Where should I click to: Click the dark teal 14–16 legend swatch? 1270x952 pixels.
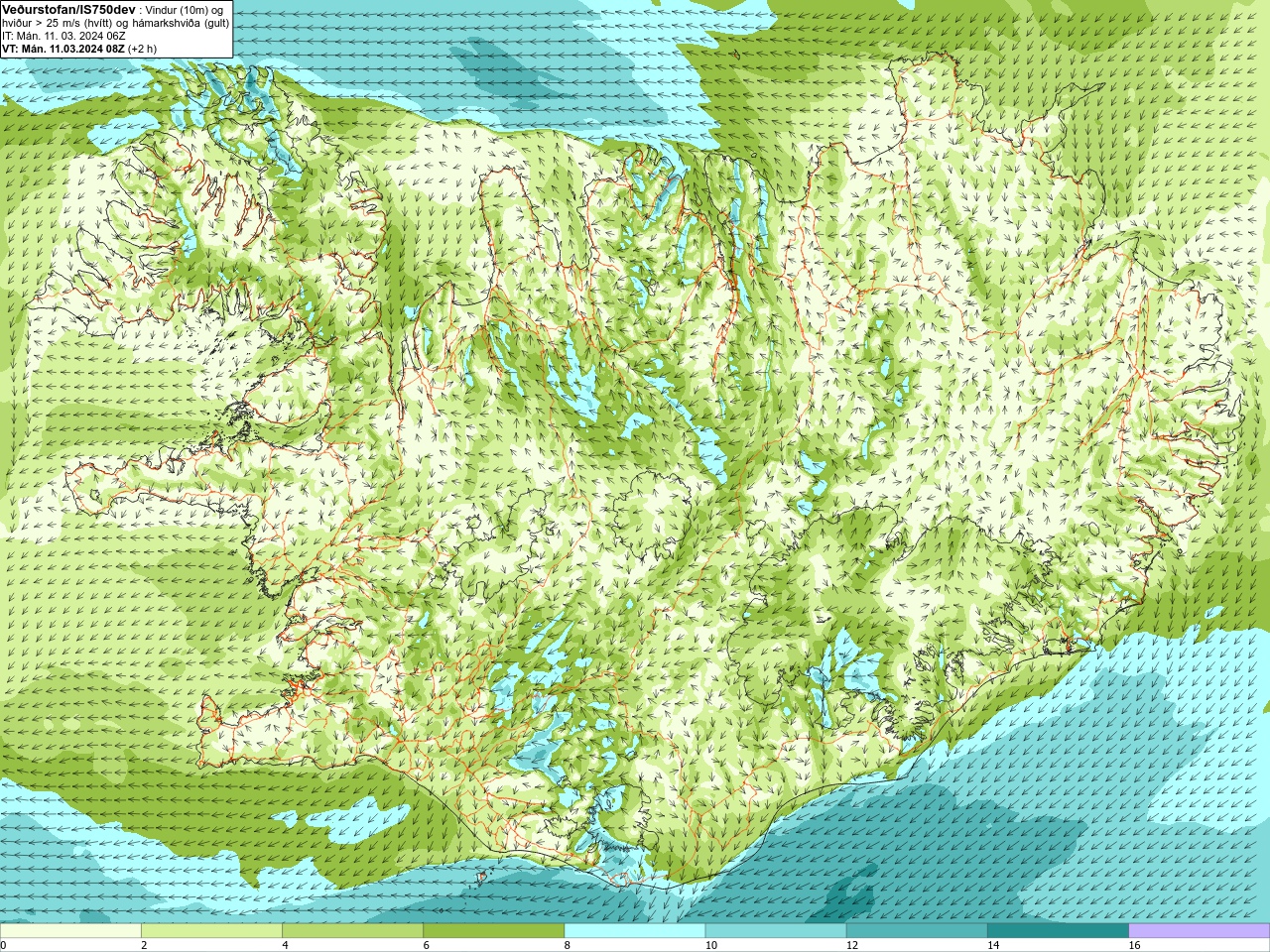(x=1058, y=930)
